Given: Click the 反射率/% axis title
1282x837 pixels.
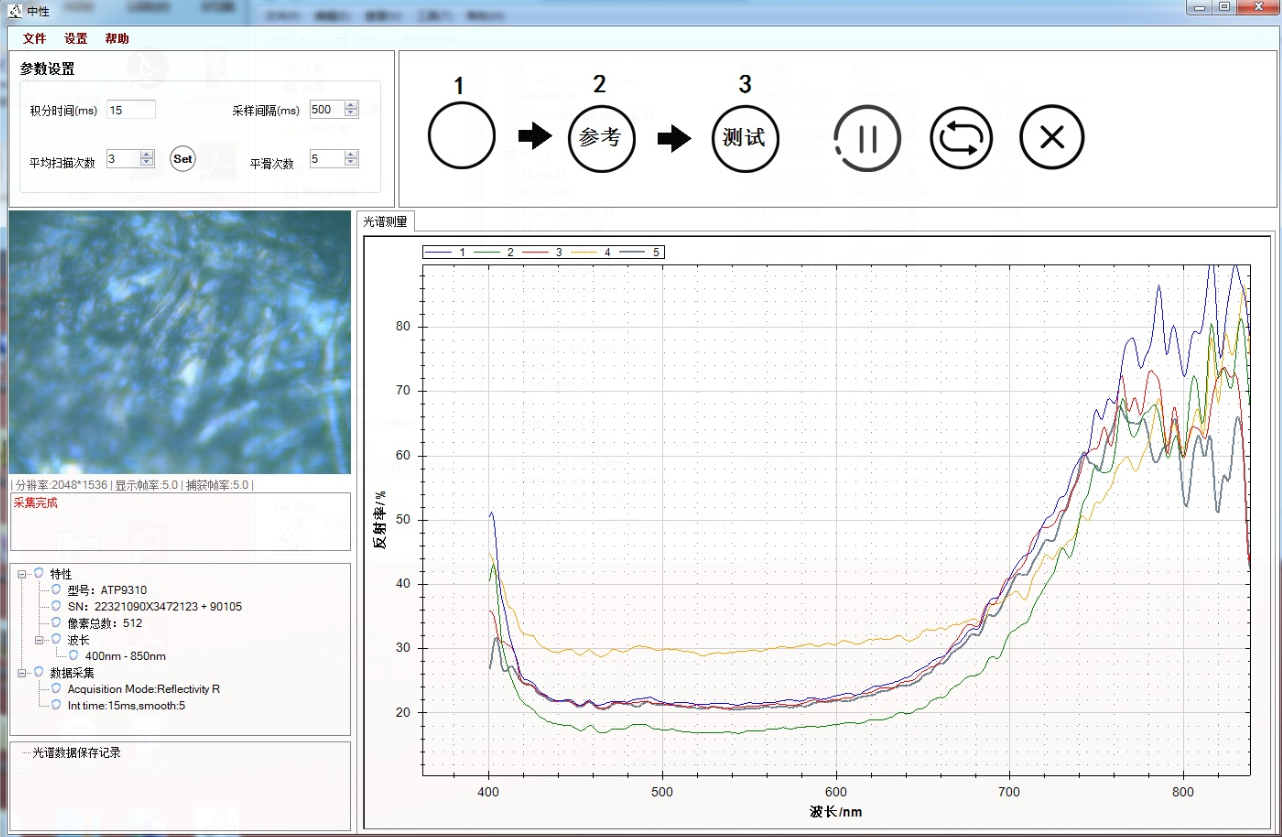Looking at the screenshot, I should [x=381, y=519].
